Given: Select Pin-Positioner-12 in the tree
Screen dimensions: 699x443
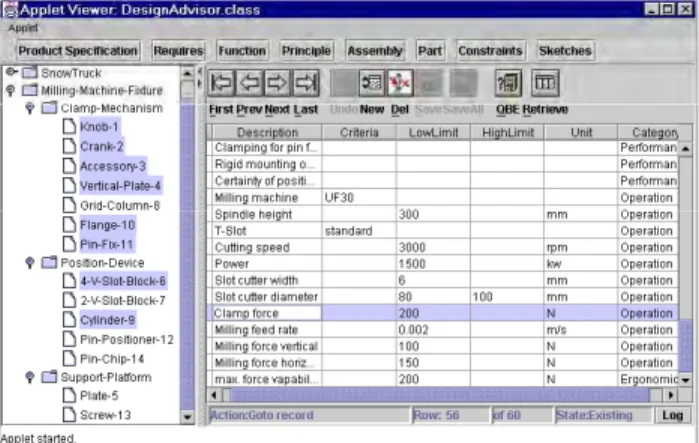Looking at the screenshot, I should coord(127,340).
